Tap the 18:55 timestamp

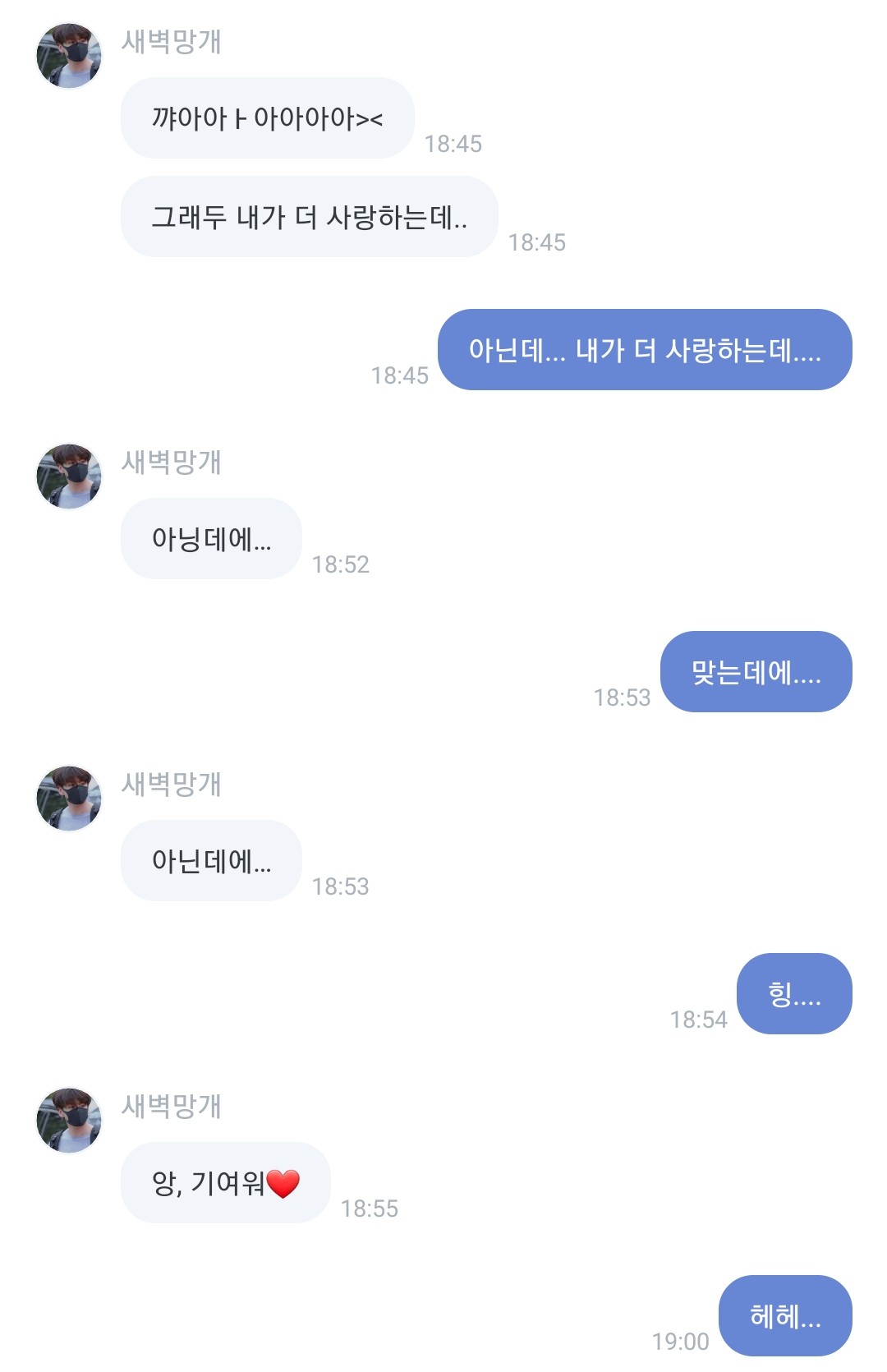(369, 1209)
